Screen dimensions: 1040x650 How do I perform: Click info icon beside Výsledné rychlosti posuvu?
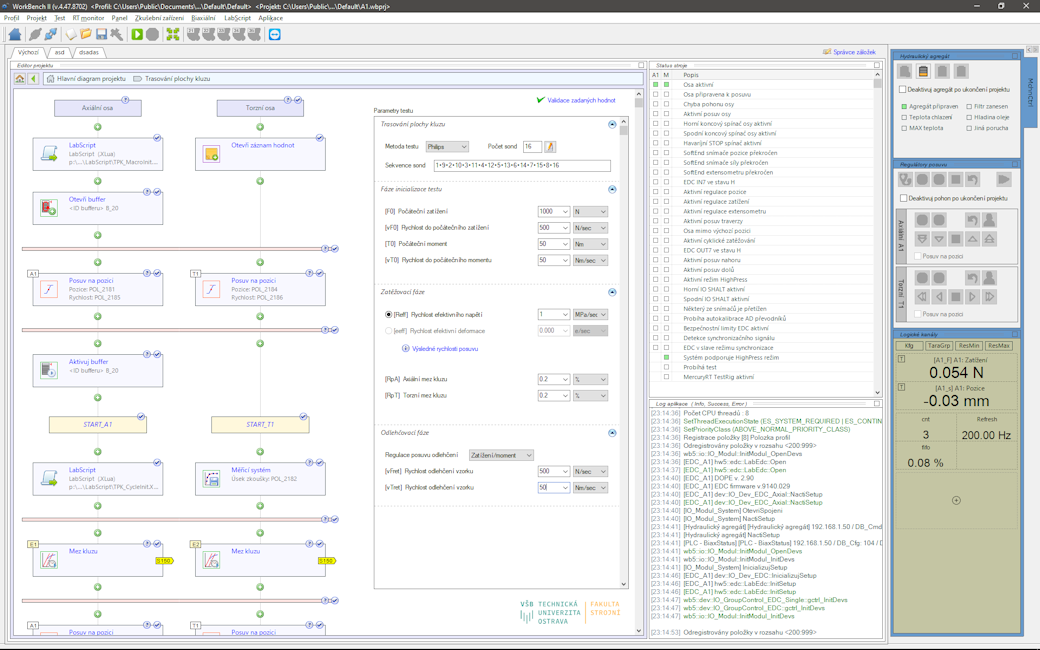point(405,348)
